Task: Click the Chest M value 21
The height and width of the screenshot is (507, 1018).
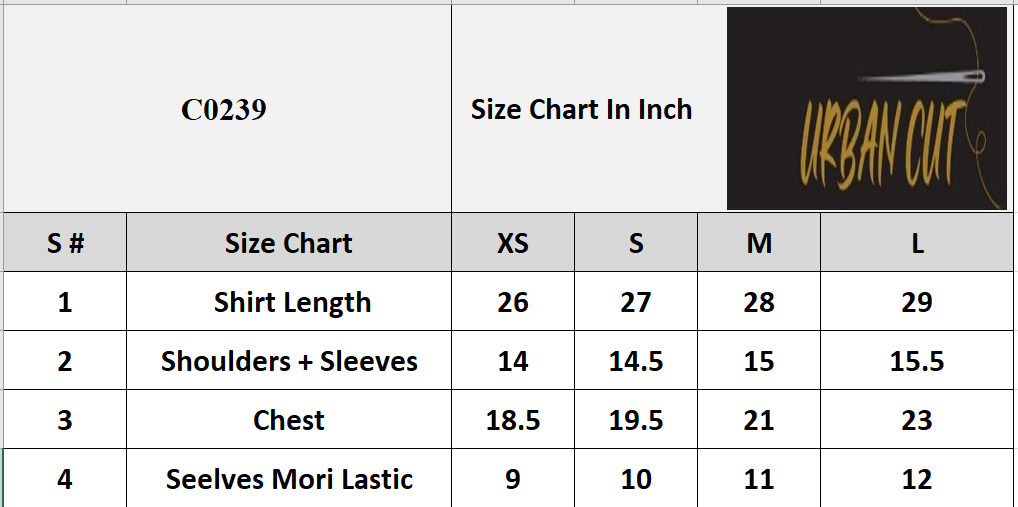Action: pyautogui.click(x=759, y=420)
